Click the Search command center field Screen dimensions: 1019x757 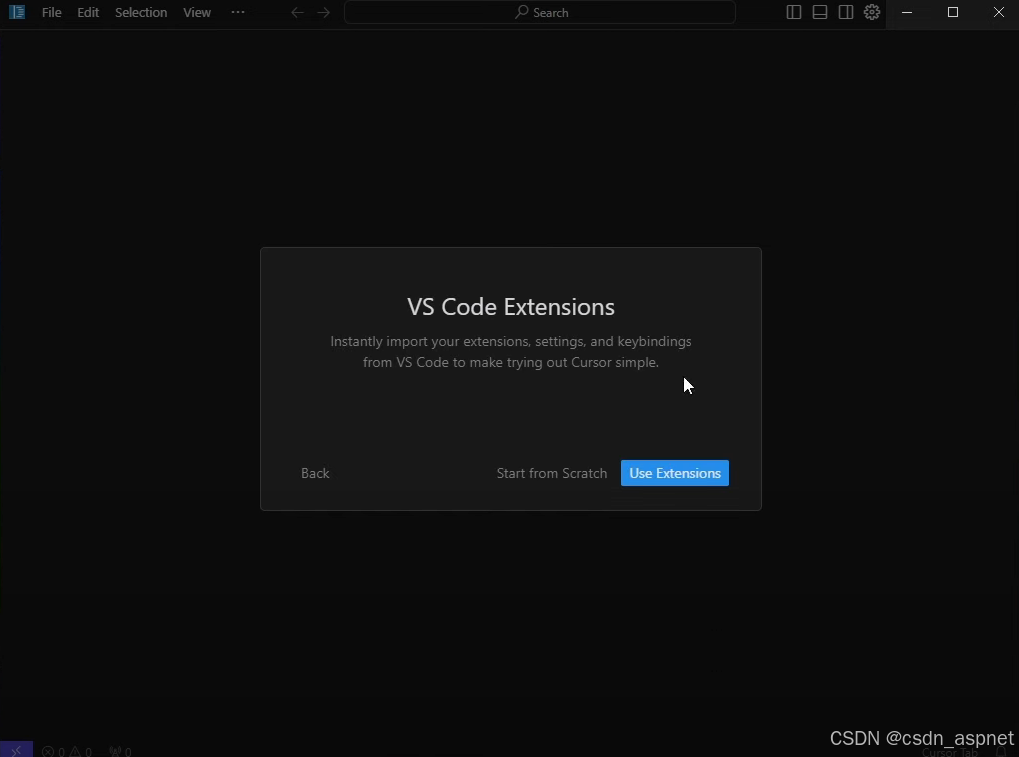[540, 12]
